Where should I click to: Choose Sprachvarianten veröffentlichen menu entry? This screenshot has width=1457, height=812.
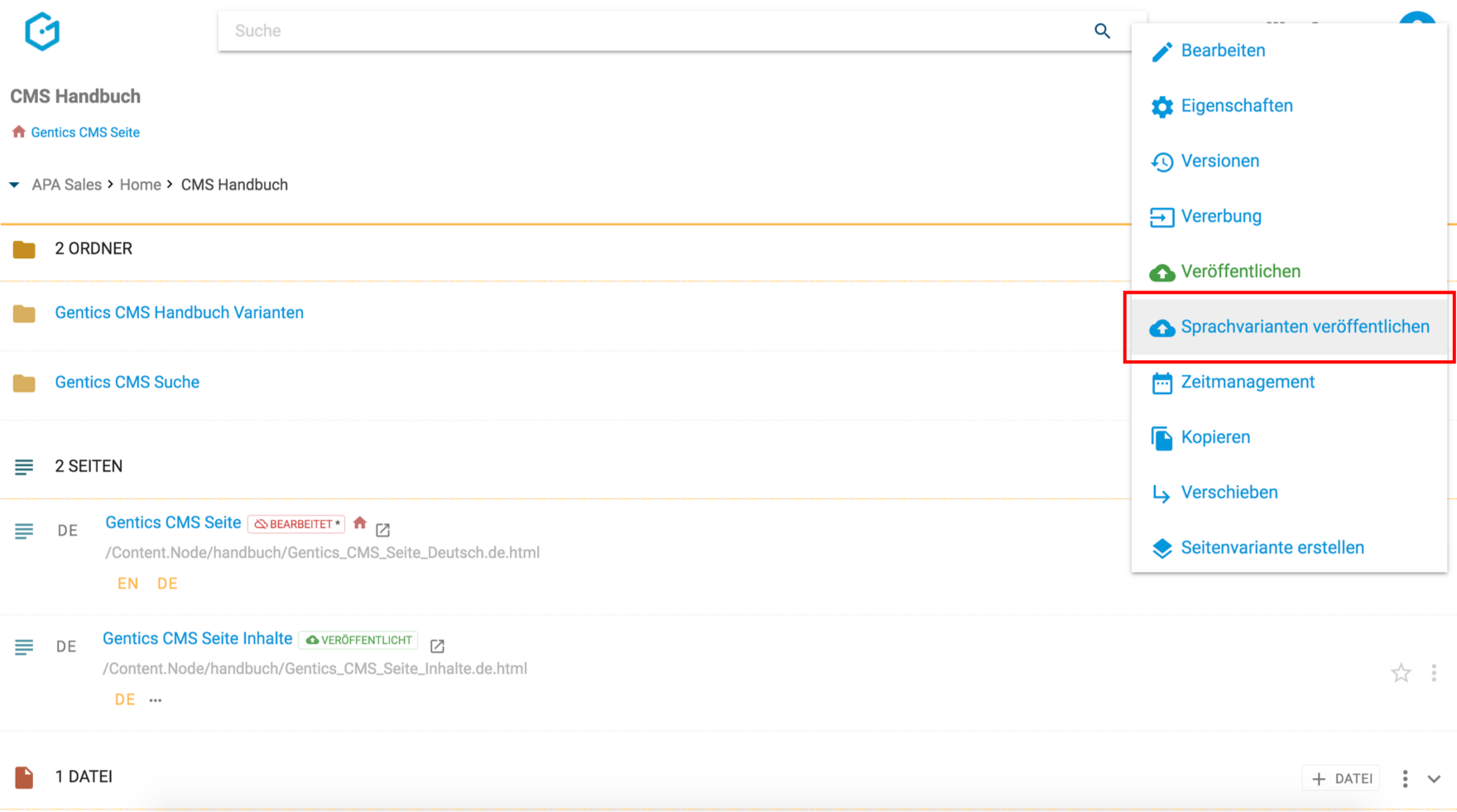[x=1289, y=327]
